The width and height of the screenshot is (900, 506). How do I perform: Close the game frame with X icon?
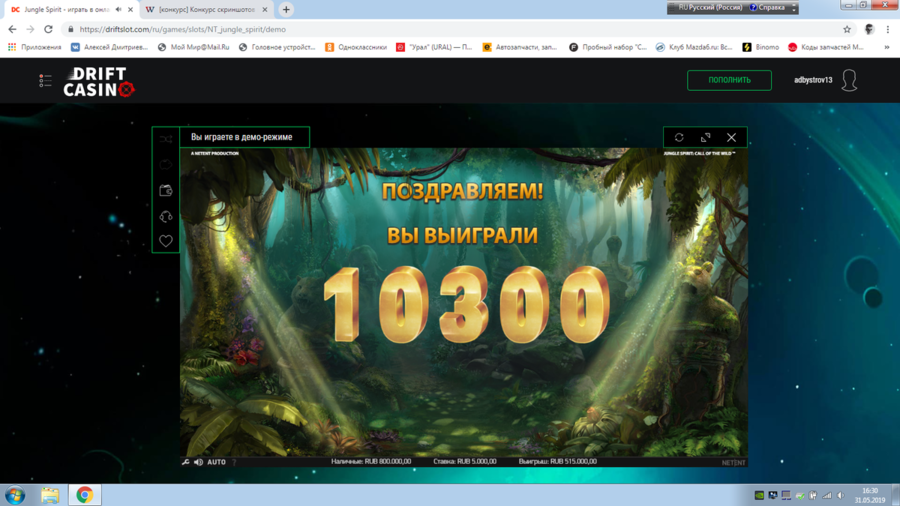click(x=731, y=138)
